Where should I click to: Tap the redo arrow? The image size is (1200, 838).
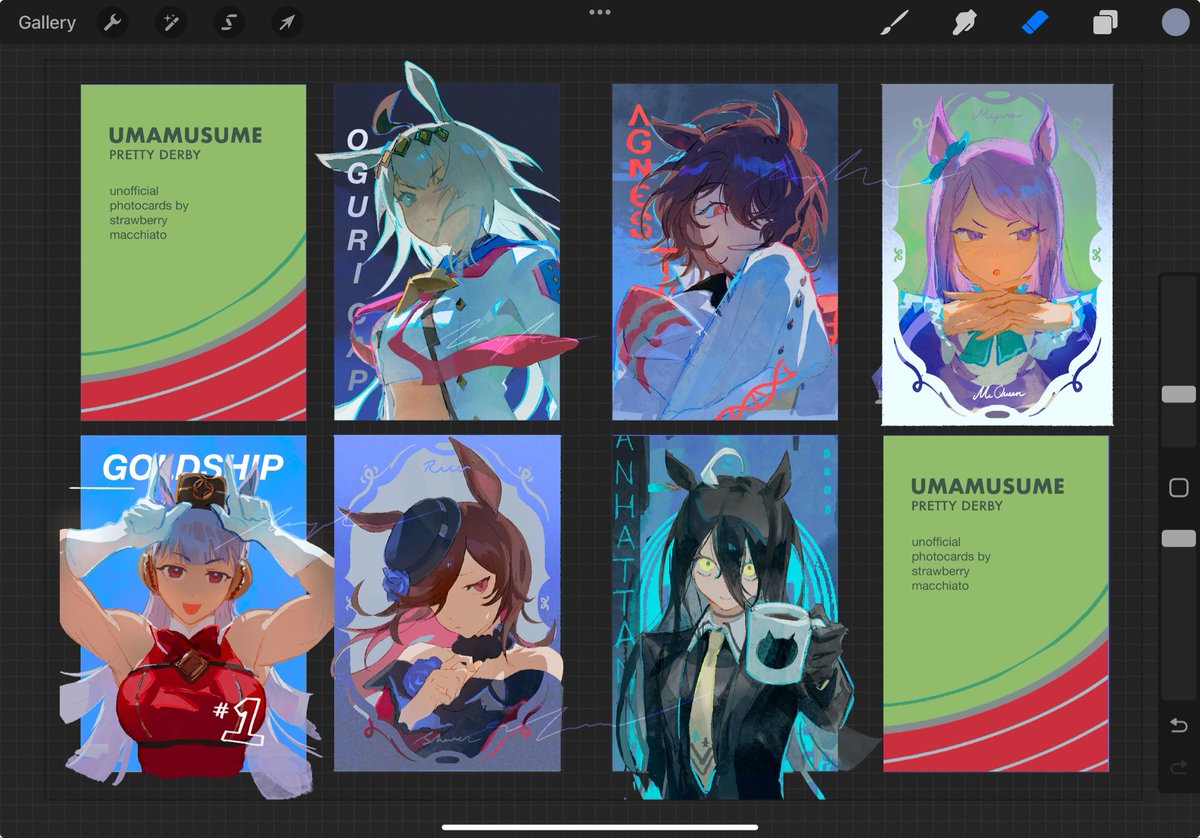pyautogui.click(x=1179, y=768)
